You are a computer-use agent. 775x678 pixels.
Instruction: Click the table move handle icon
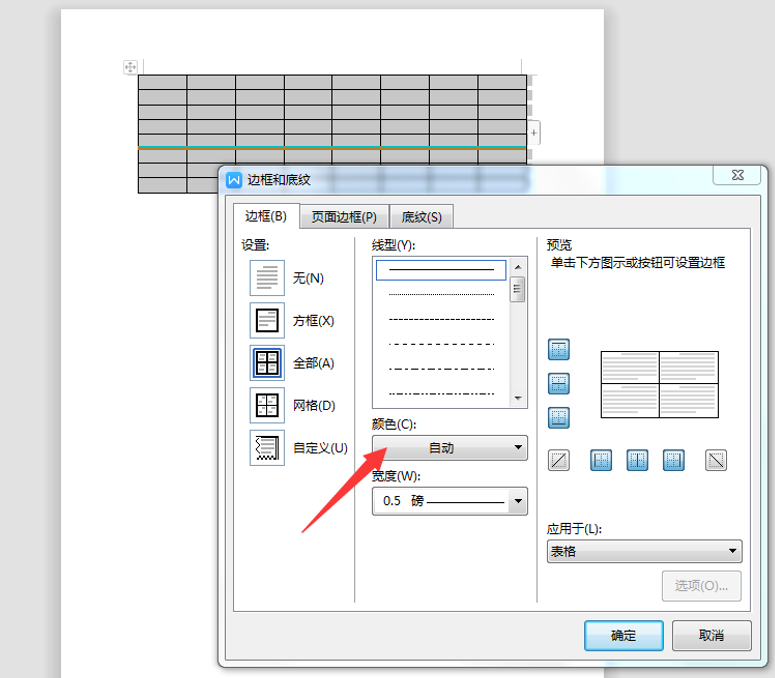click(130, 67)
